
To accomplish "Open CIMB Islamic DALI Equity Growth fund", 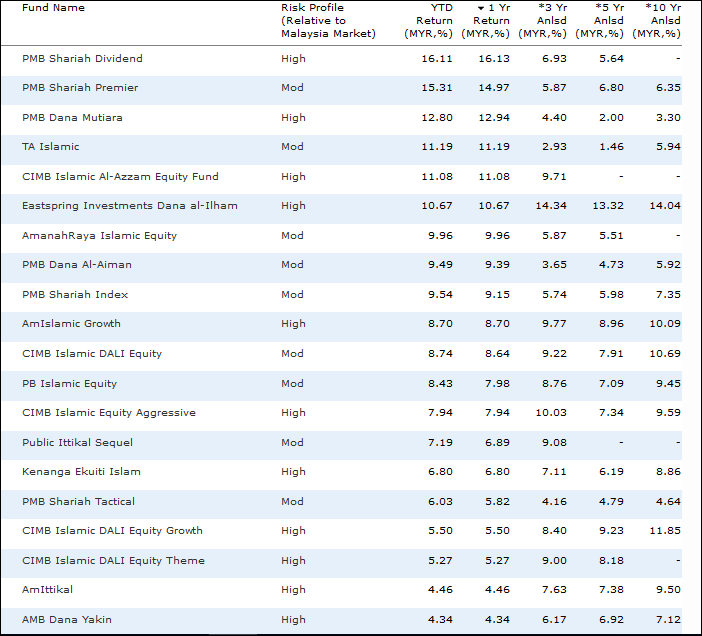I will pyautogui.click(x=112, y=531).
